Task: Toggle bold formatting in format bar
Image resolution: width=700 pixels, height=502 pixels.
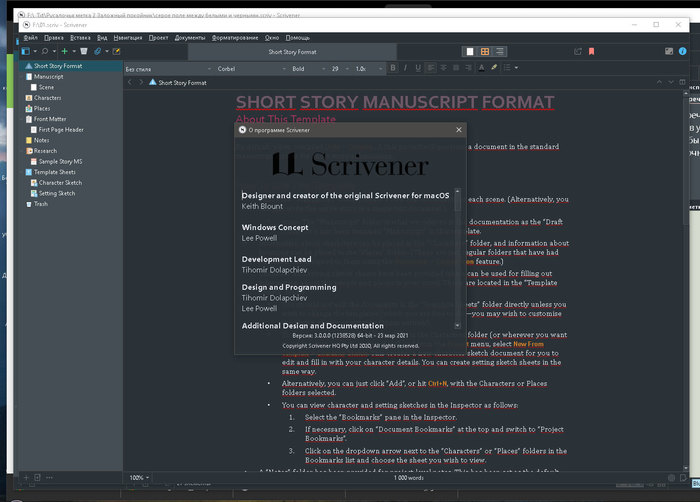Action: (x=393, y=68)
